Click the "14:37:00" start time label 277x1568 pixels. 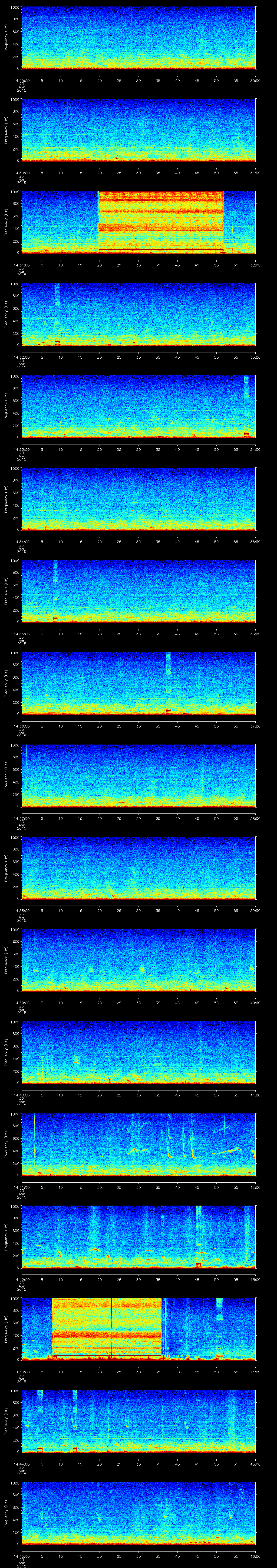(21, 819)
